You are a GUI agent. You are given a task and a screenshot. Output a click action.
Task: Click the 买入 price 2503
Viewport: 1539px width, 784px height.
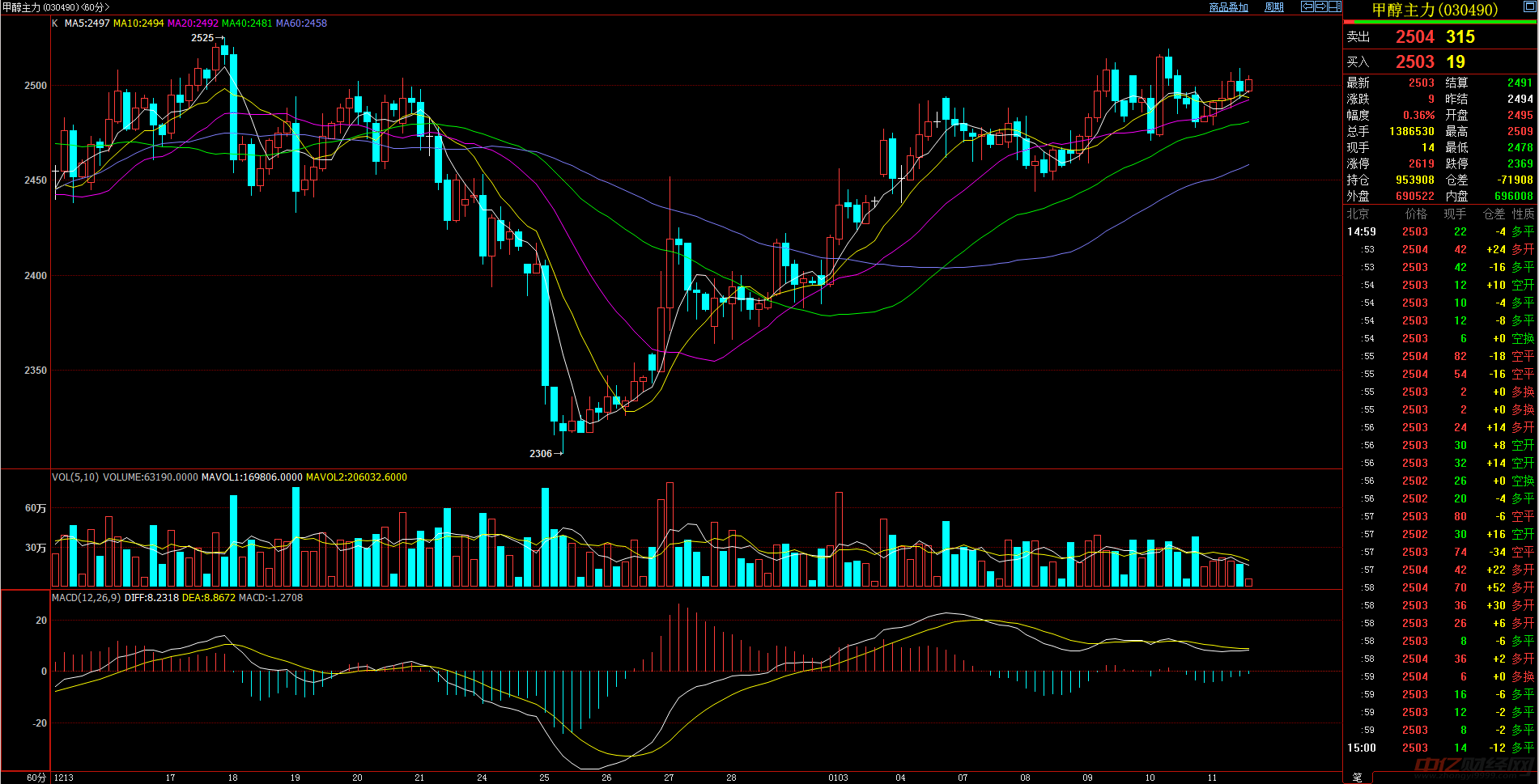point(1414,62)
